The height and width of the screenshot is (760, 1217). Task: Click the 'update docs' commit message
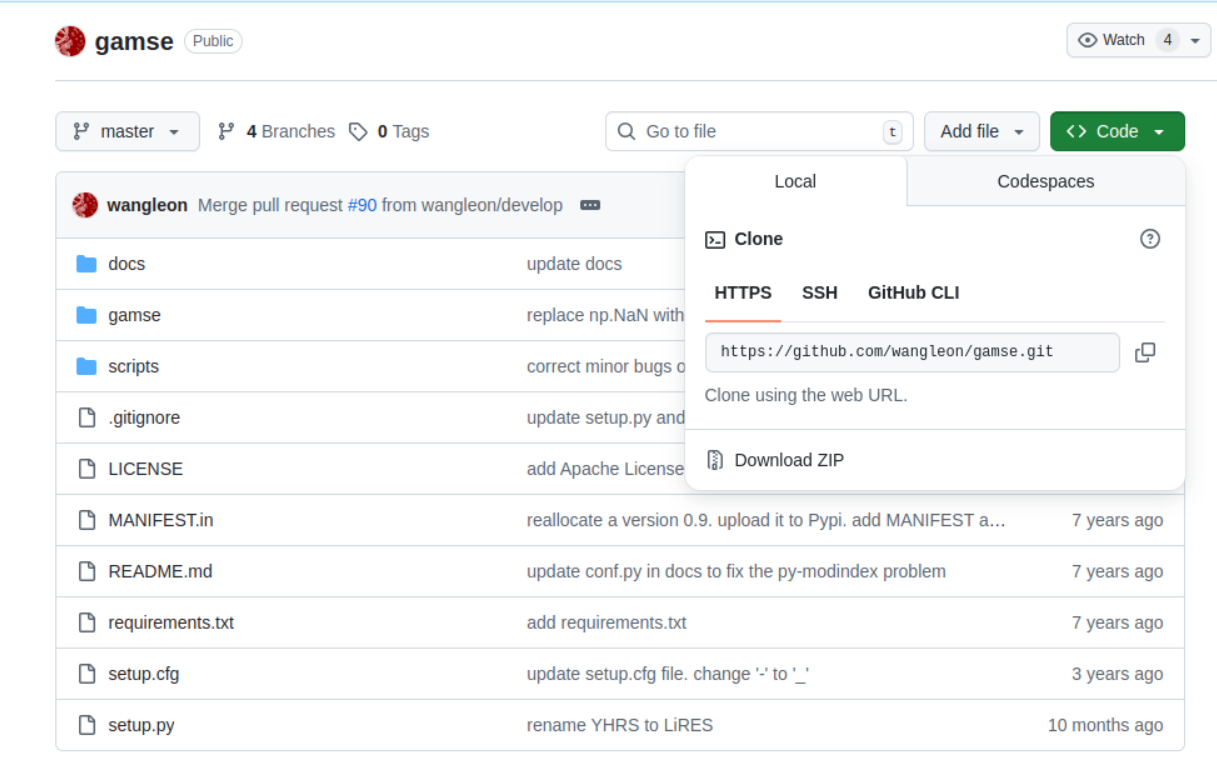574,264
